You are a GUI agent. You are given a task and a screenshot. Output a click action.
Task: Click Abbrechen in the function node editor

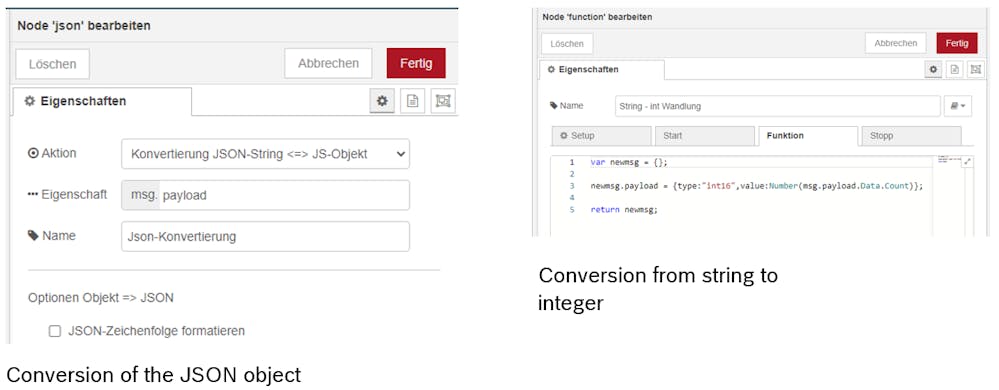click(x=895, y=43)
